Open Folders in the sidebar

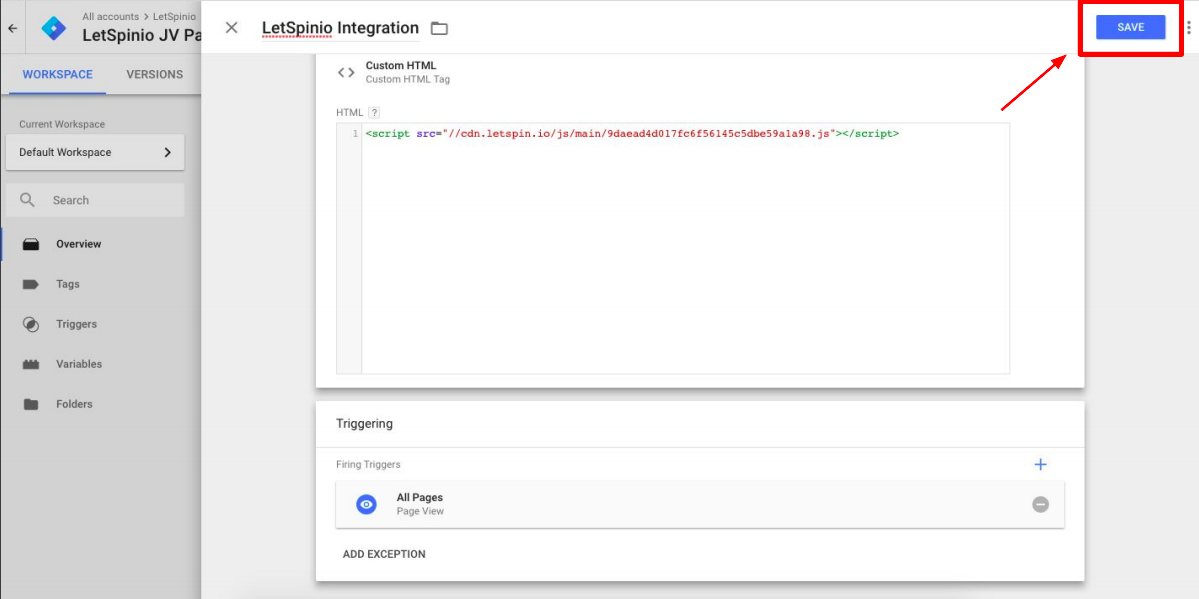(74, 404)
